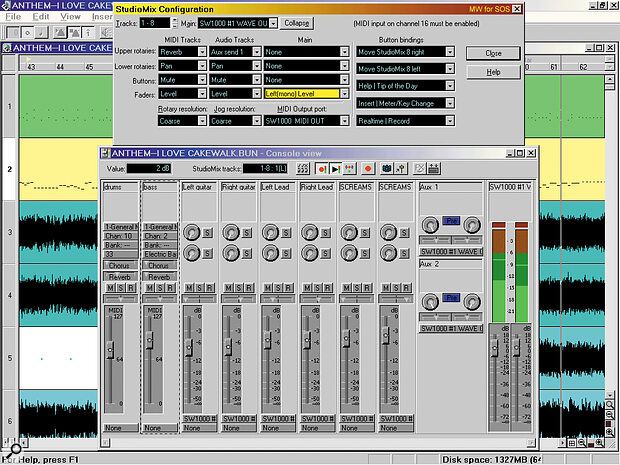Click the Reverb button on bass strip
Screen dimensions: 620x465
point(159,277)
